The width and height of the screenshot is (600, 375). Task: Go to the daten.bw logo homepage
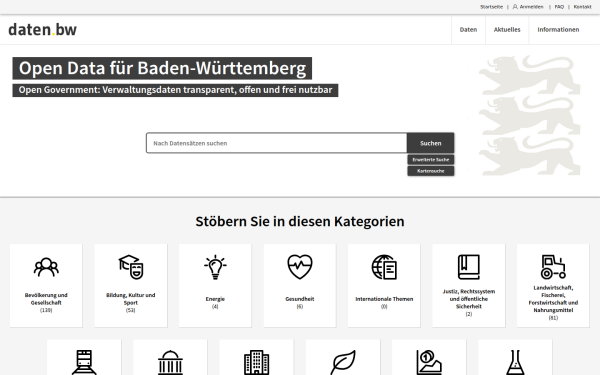(x=42, y=29)
